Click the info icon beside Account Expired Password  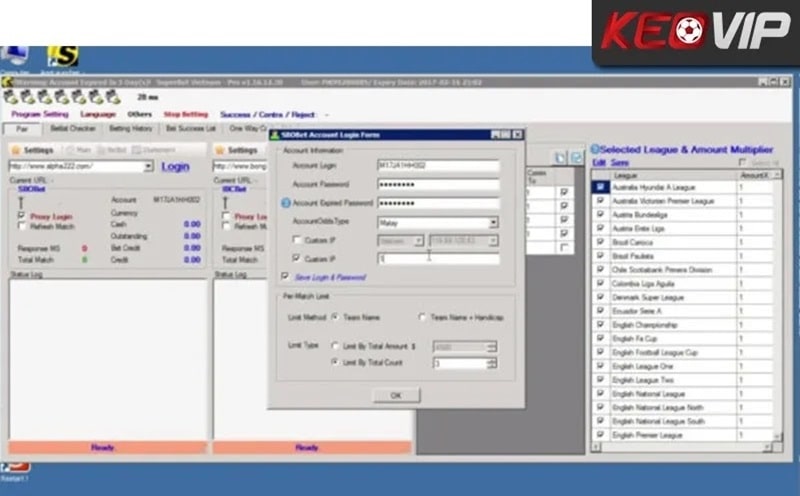click(x=285, y=203)
